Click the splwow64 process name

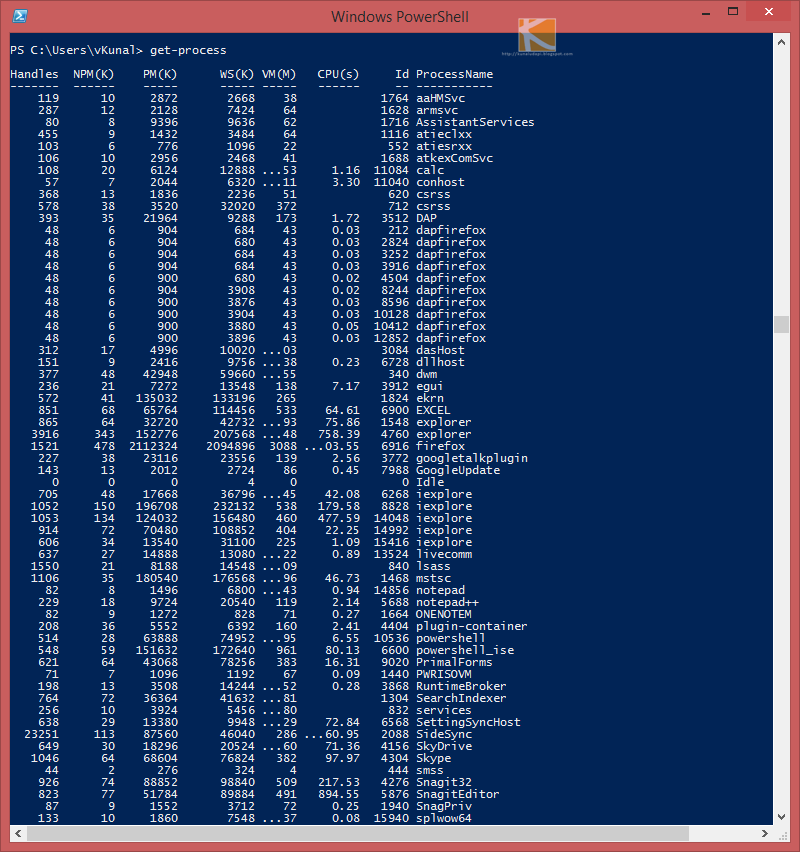444,818
